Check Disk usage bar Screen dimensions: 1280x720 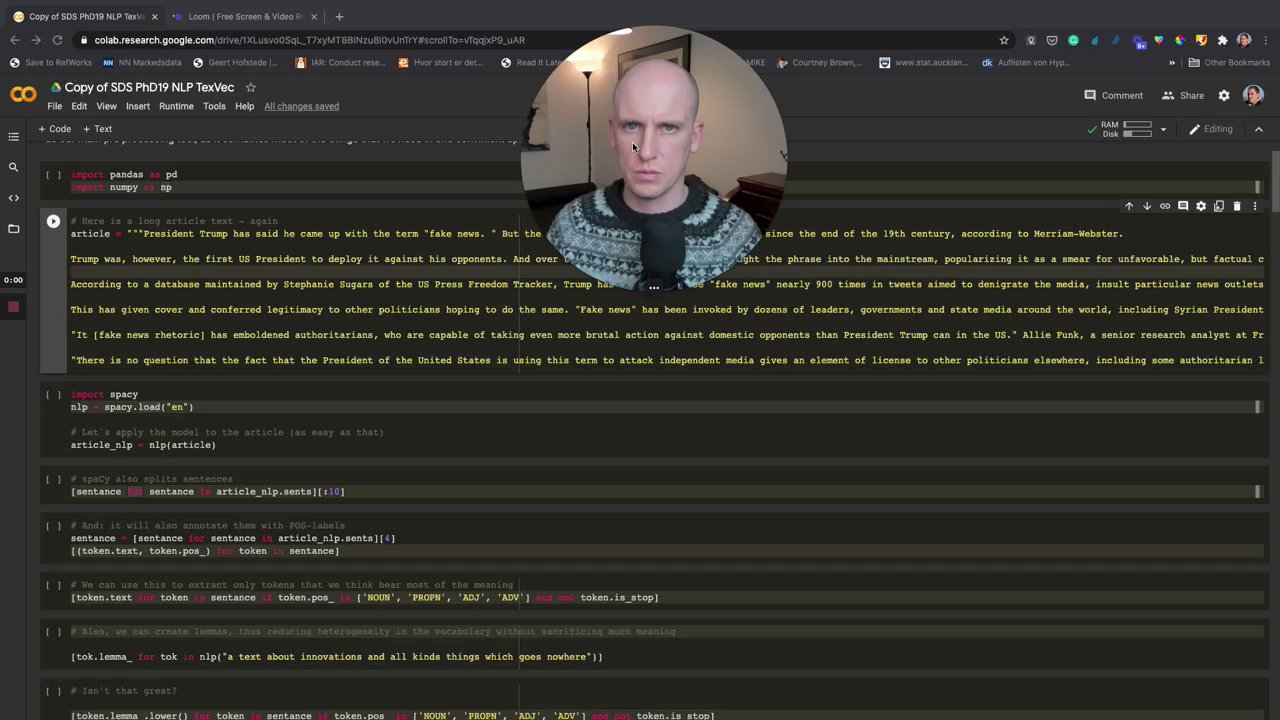[x=1137, y=133]
